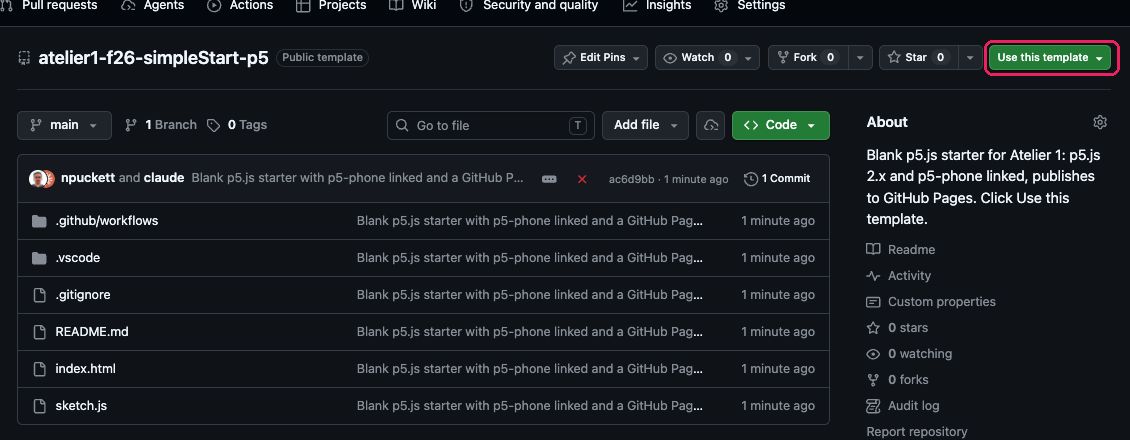1130x440 pixels.
Task: View the 0 stars link
Action: point(897,328)
